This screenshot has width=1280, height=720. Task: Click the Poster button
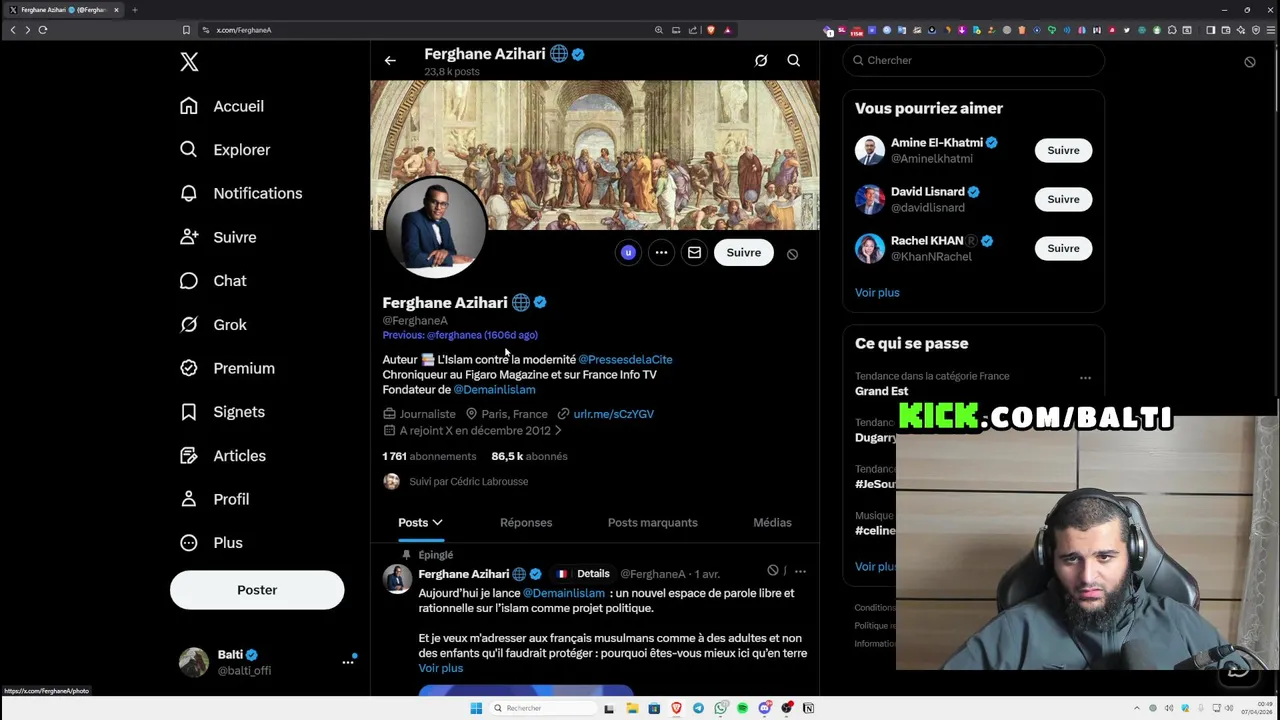pos(257,590)
